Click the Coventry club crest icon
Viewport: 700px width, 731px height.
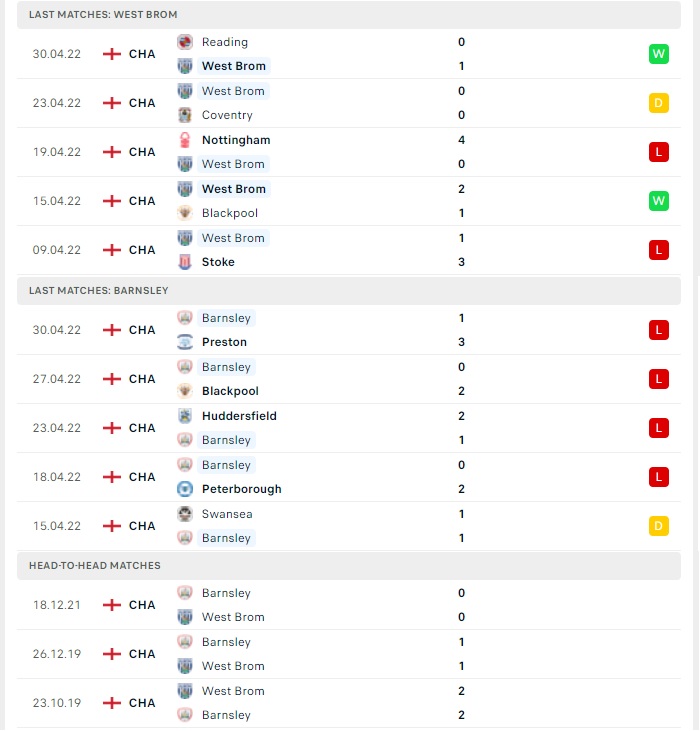pyautogui.click(x=185, y=115)
